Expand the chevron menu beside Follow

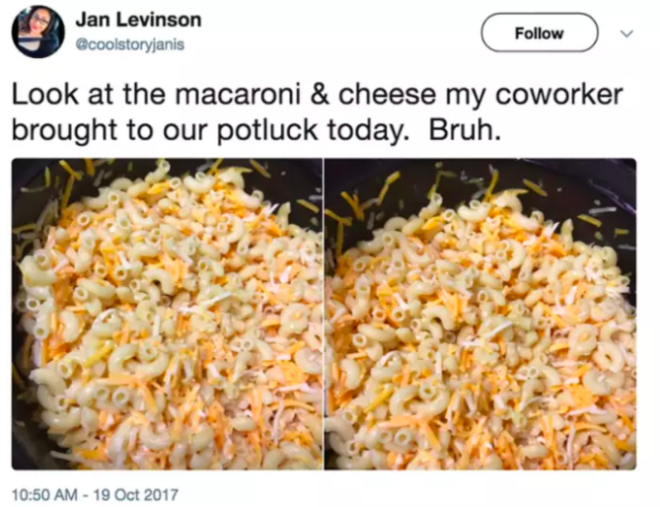pos(627,33)
